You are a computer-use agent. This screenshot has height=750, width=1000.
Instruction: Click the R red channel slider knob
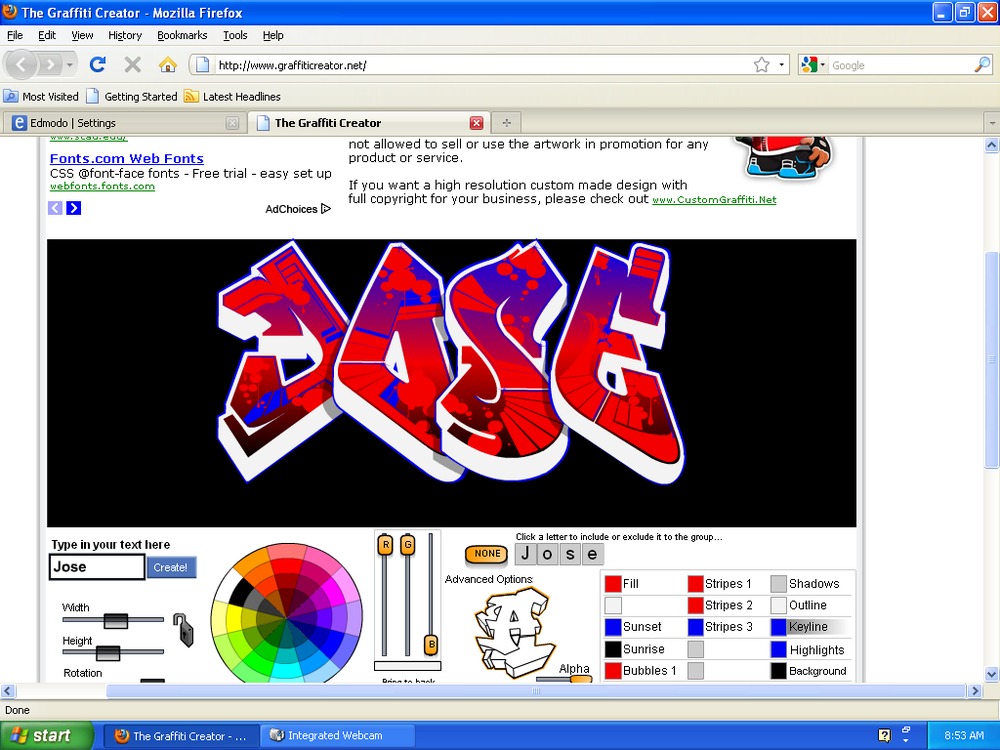(385, 545)
